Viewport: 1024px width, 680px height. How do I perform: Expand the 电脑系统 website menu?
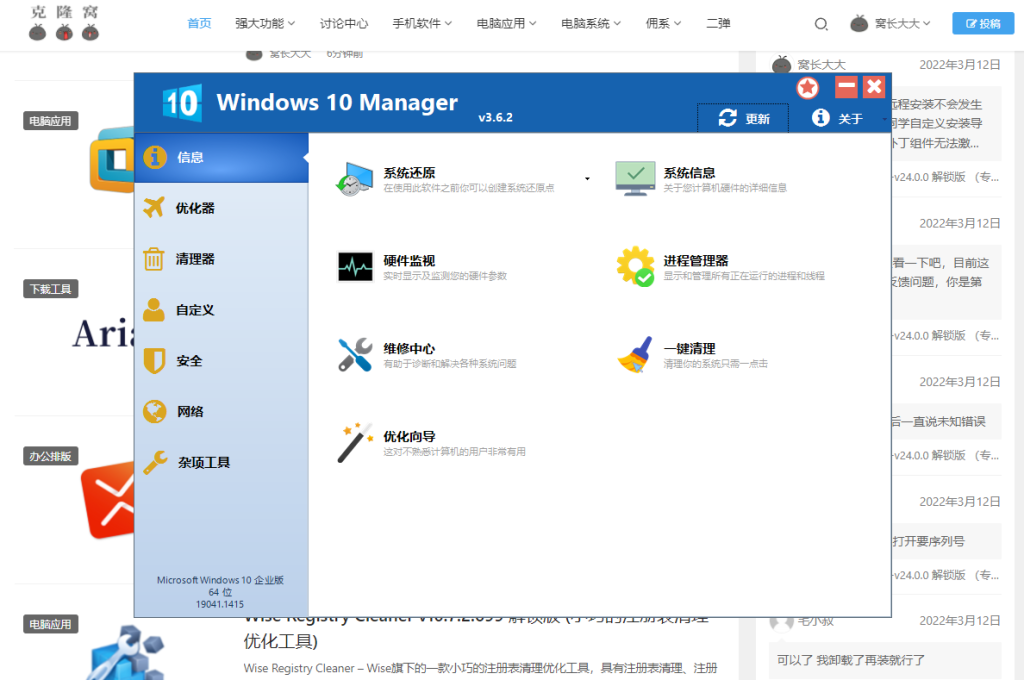590,24
